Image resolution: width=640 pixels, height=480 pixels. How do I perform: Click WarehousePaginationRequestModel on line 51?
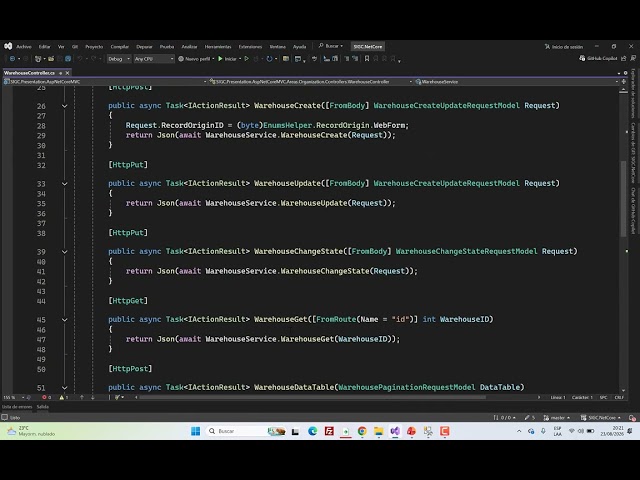pyautogui.click(x=407, y=387)
